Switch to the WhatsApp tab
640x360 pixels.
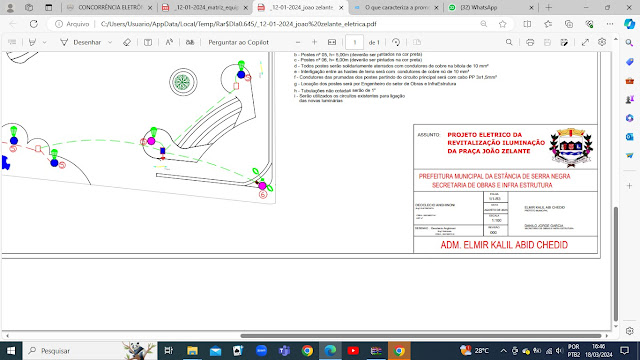point(491,7)
